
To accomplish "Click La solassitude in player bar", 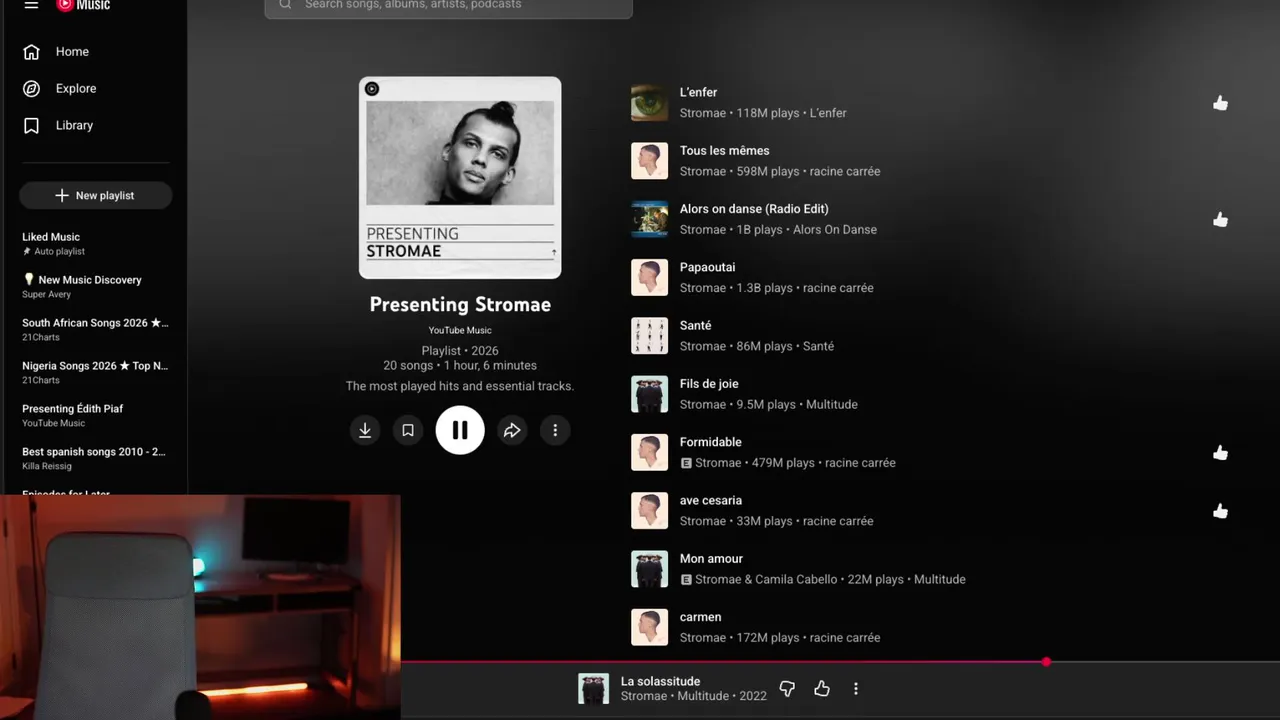I will tap(660, 682).
